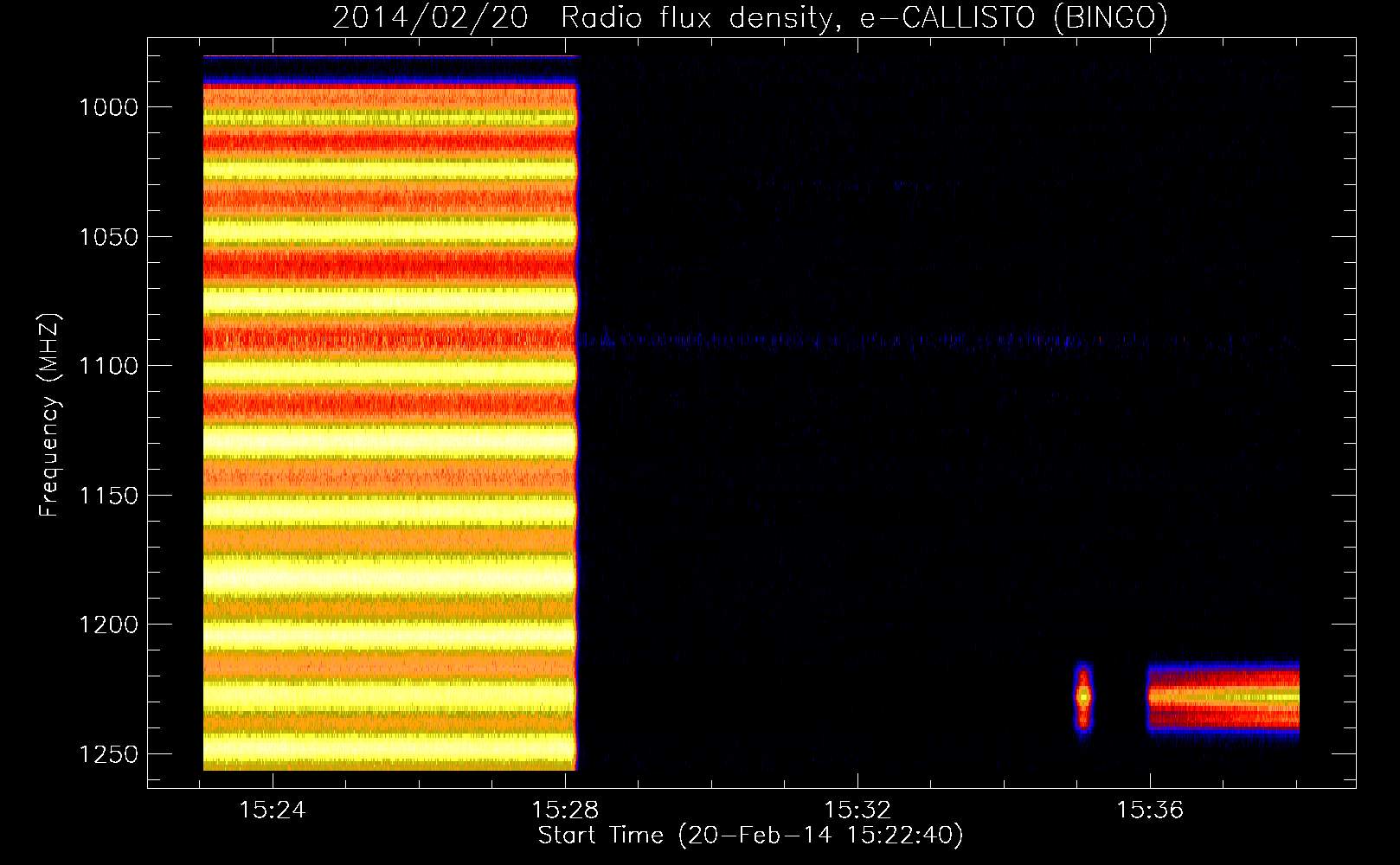Click the 1000 frequency tick label

[x=108, y=107]
